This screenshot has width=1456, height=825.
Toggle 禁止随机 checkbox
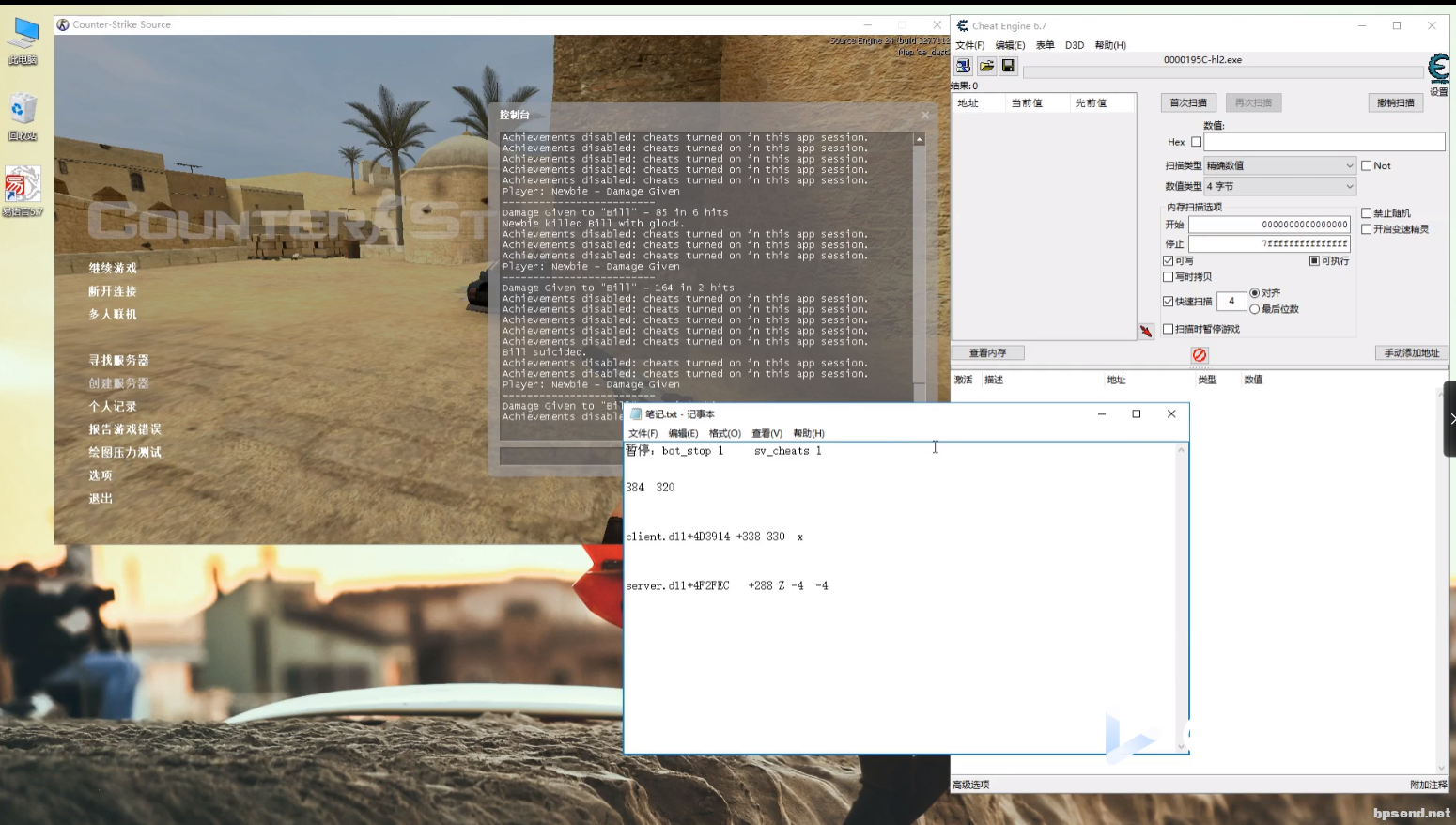point(1367,213)
